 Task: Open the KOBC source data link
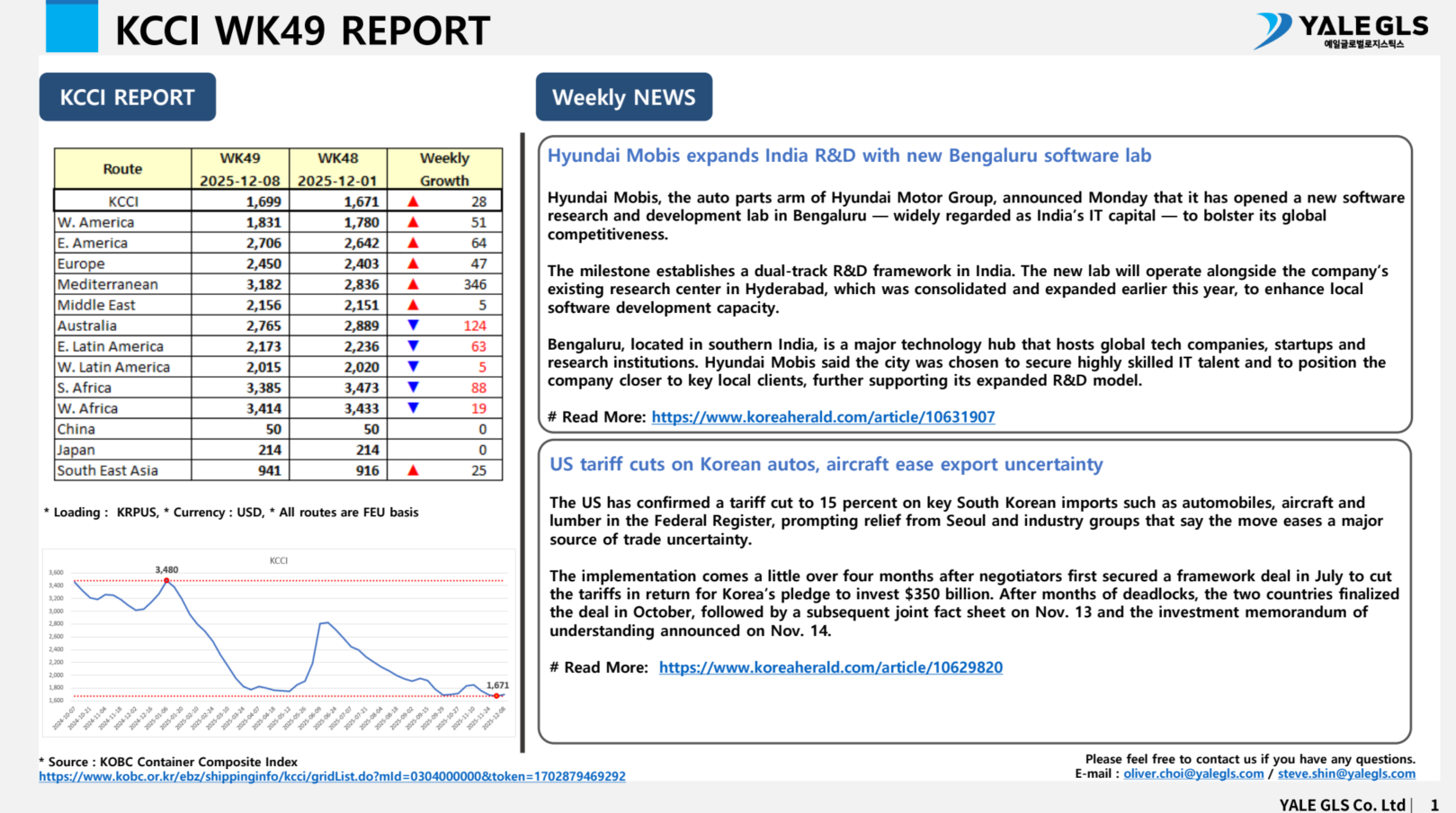tap(332, 776)
